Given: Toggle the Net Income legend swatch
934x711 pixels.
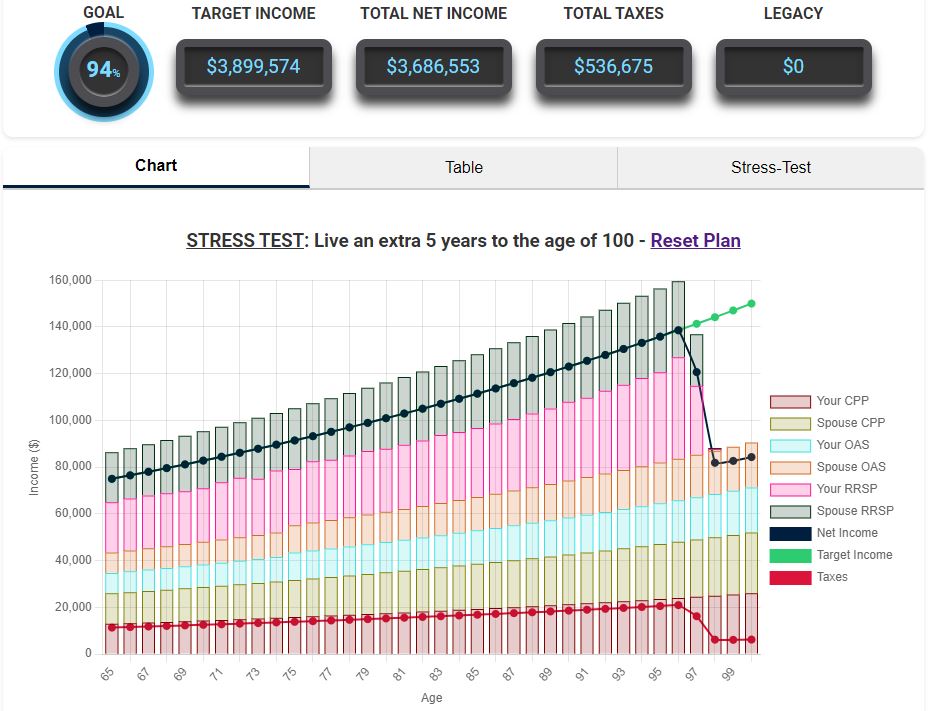Looking at the screenshot, I should pyautogui.click(x=789, y=533).
